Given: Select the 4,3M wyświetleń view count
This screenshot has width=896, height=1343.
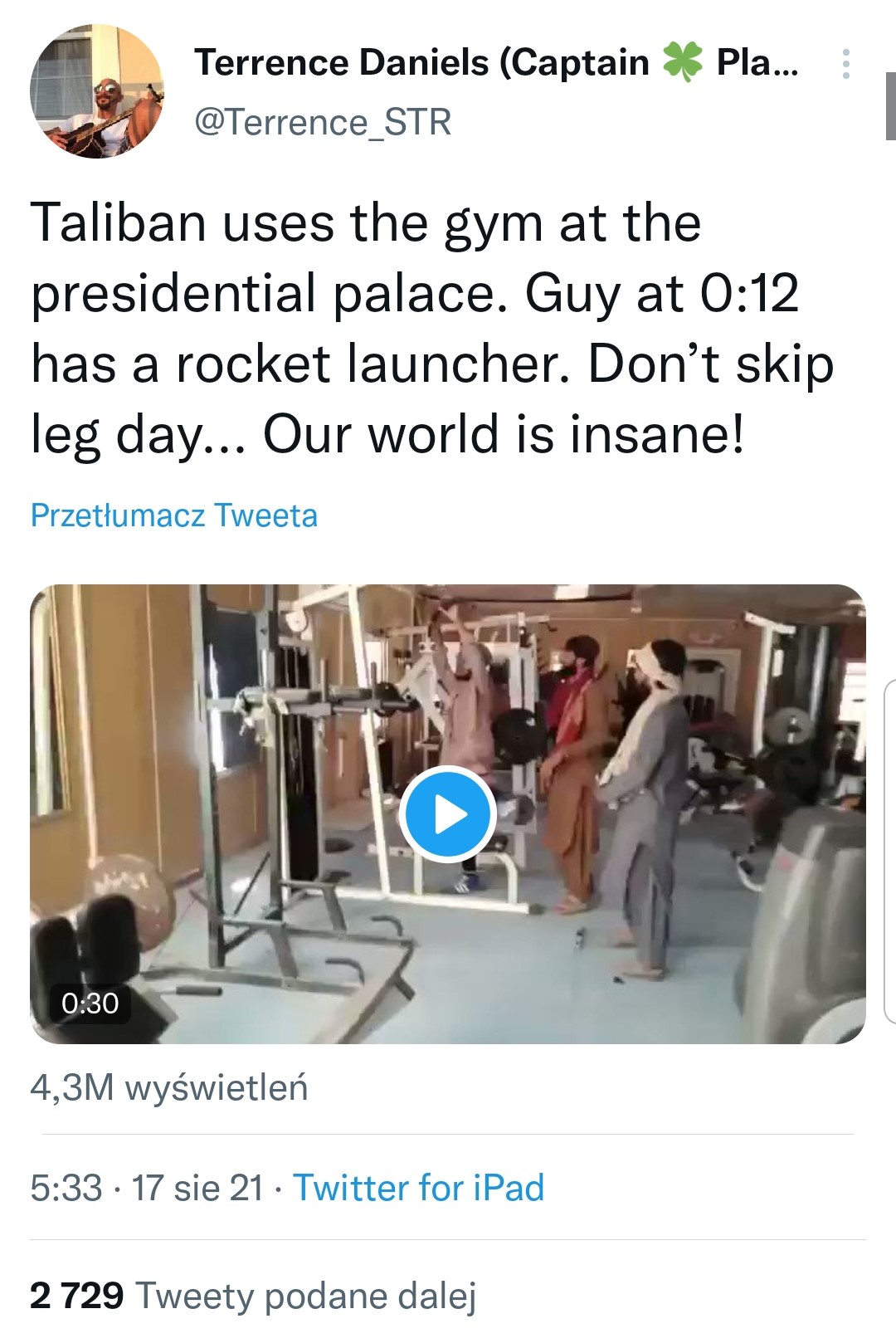Looking at the screenshot, I should (x=169, y=1087).
